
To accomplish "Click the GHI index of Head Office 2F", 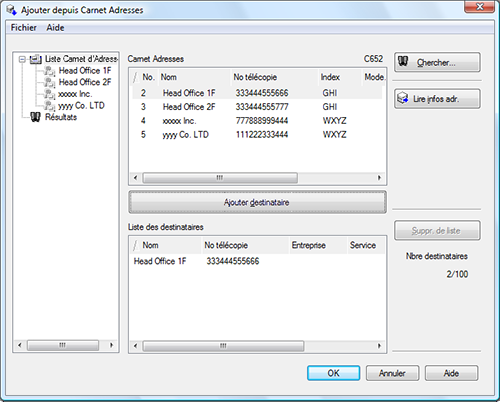I will [x=330, y=107].
